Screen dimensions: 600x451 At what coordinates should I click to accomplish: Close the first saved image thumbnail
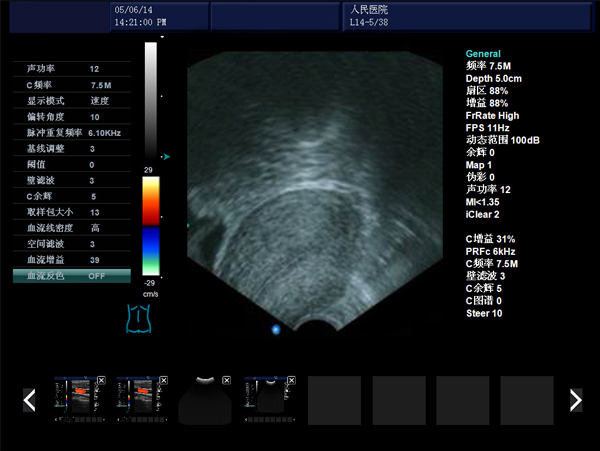tap(101, 381)
